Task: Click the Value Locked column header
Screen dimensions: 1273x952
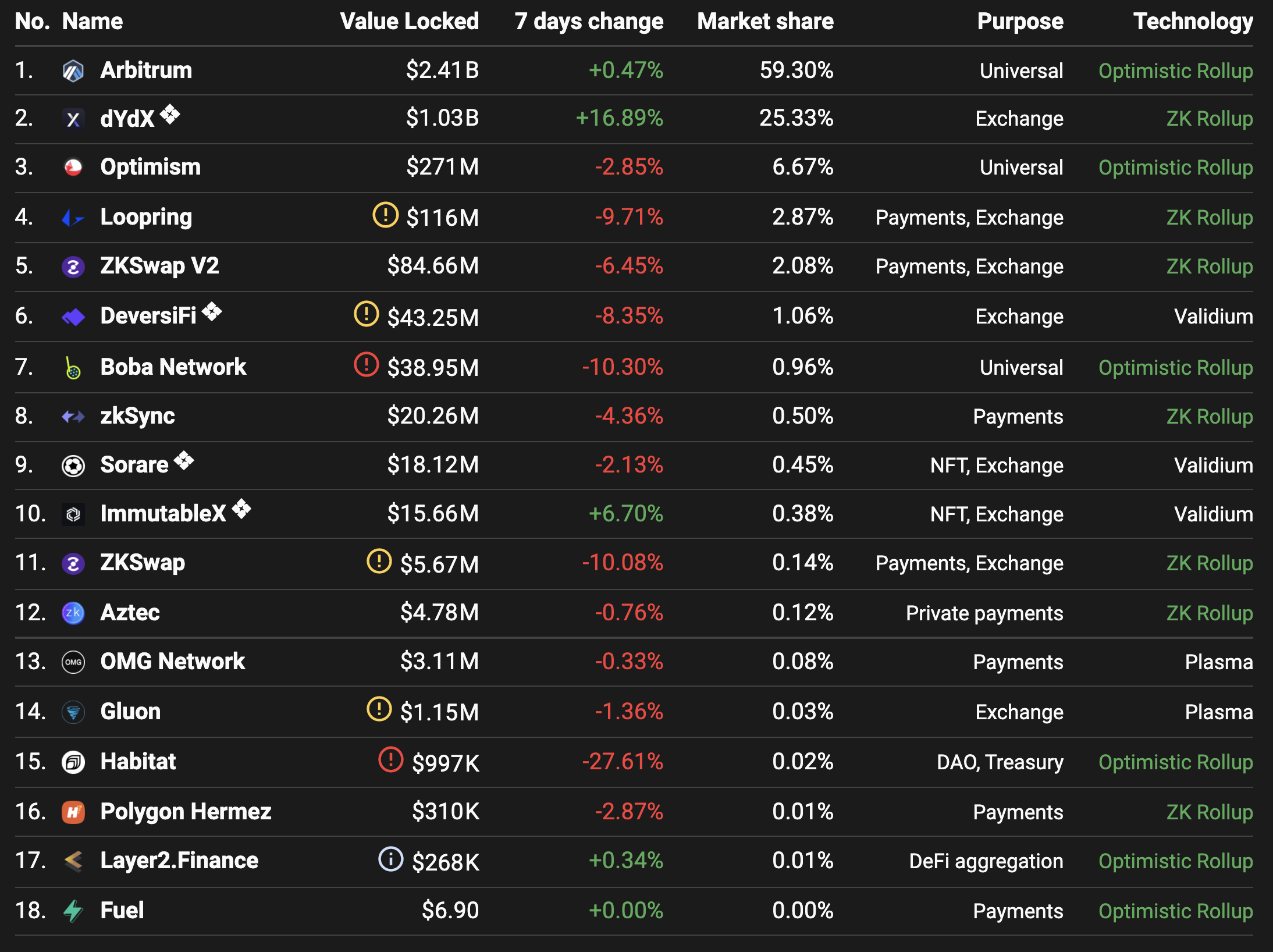Action: 409,22
